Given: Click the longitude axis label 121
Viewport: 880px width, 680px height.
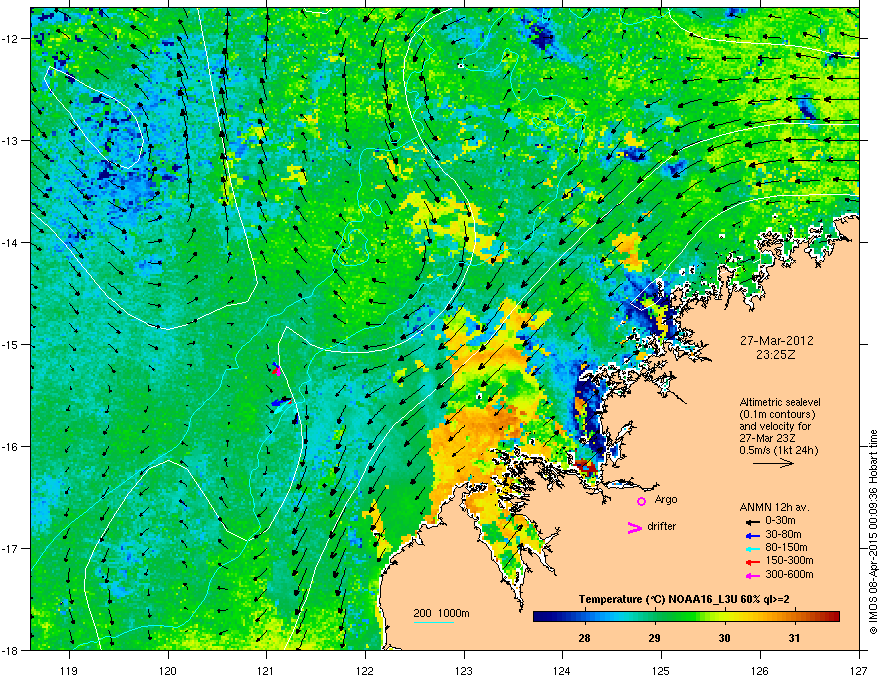Looking at the screenshot, I should 266,670.
